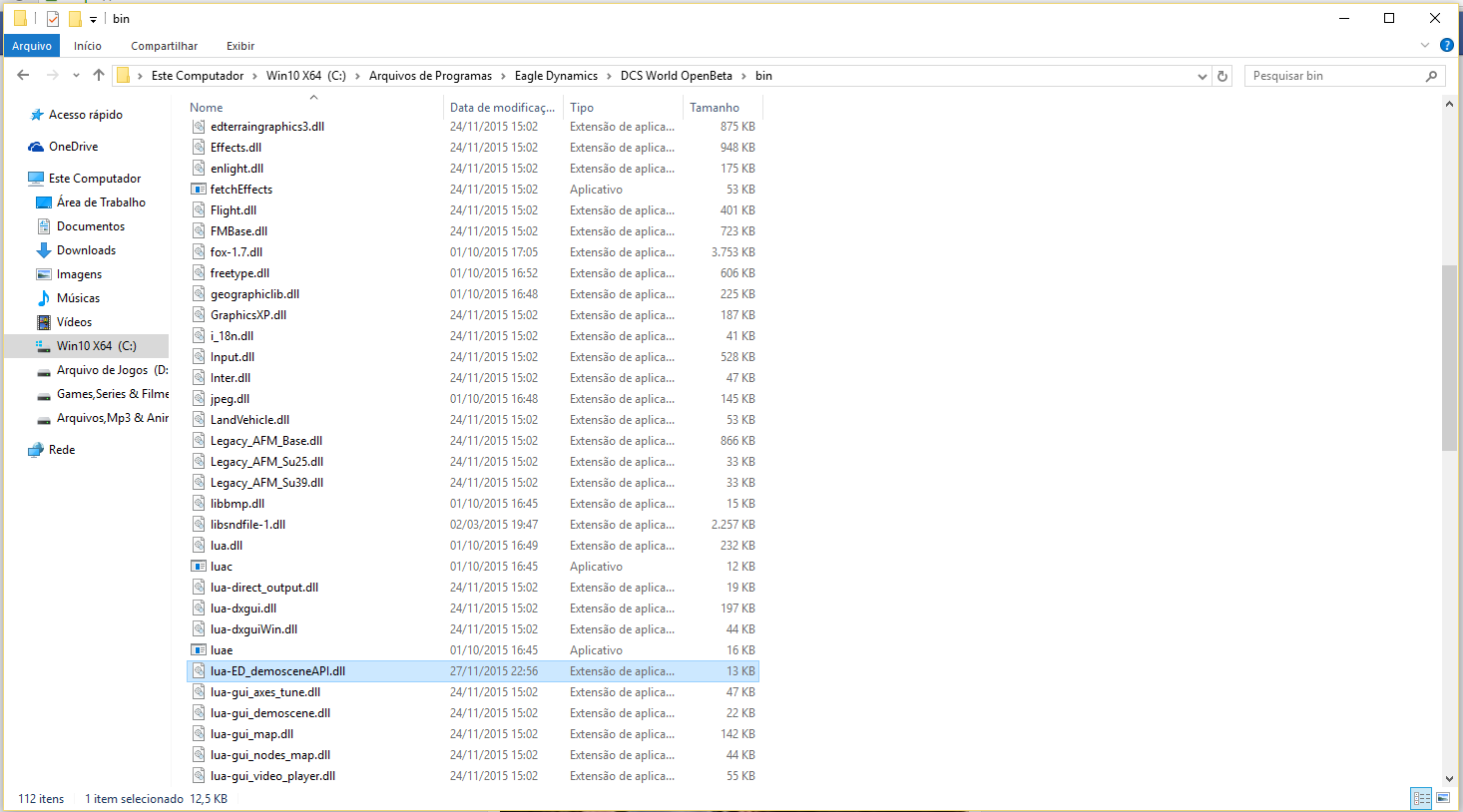This screenshot has width=1463, height=812.
Task: Open Customize Quick Access Toolbar dropdown
Action: [93, 19]
